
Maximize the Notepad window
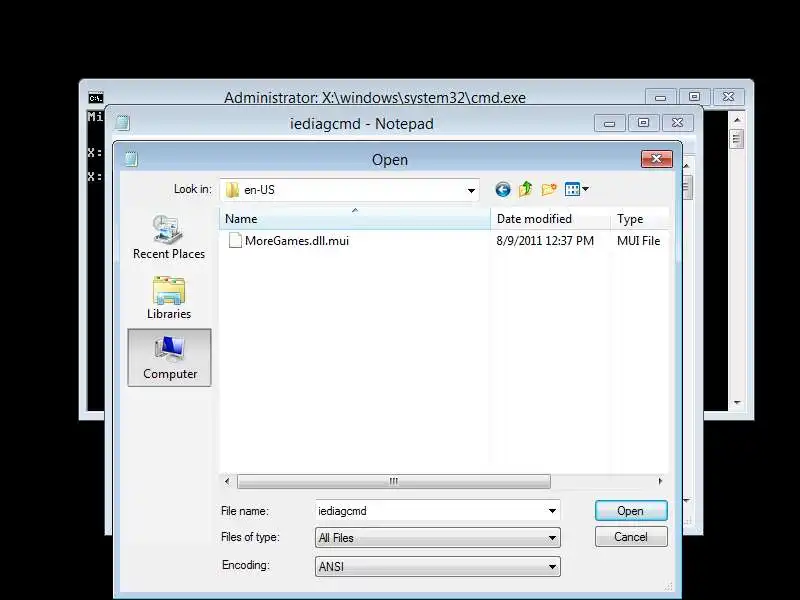click(643, 123)
